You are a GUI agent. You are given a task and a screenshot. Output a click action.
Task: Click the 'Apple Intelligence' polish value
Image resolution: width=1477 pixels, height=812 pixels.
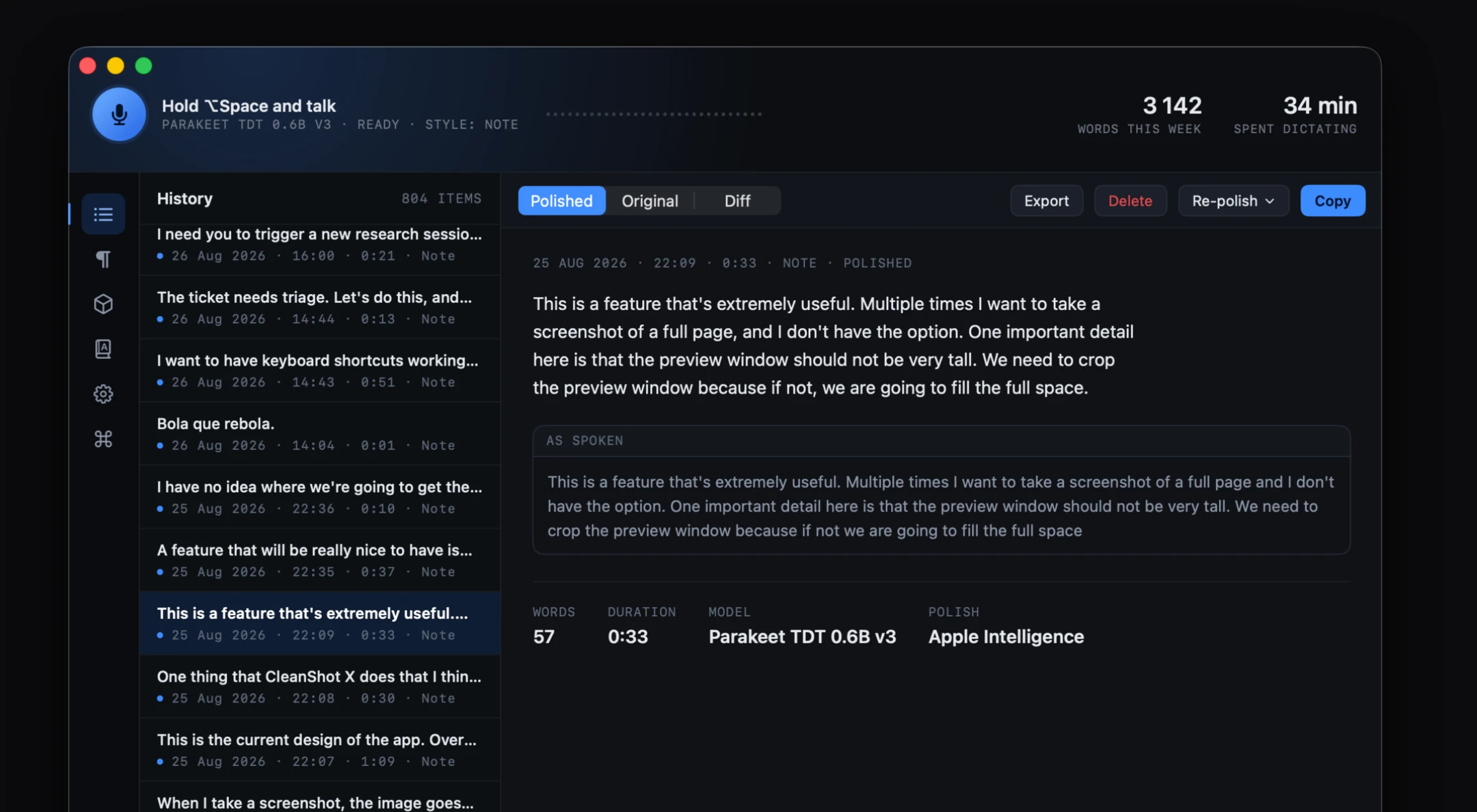coord(1005,636)
